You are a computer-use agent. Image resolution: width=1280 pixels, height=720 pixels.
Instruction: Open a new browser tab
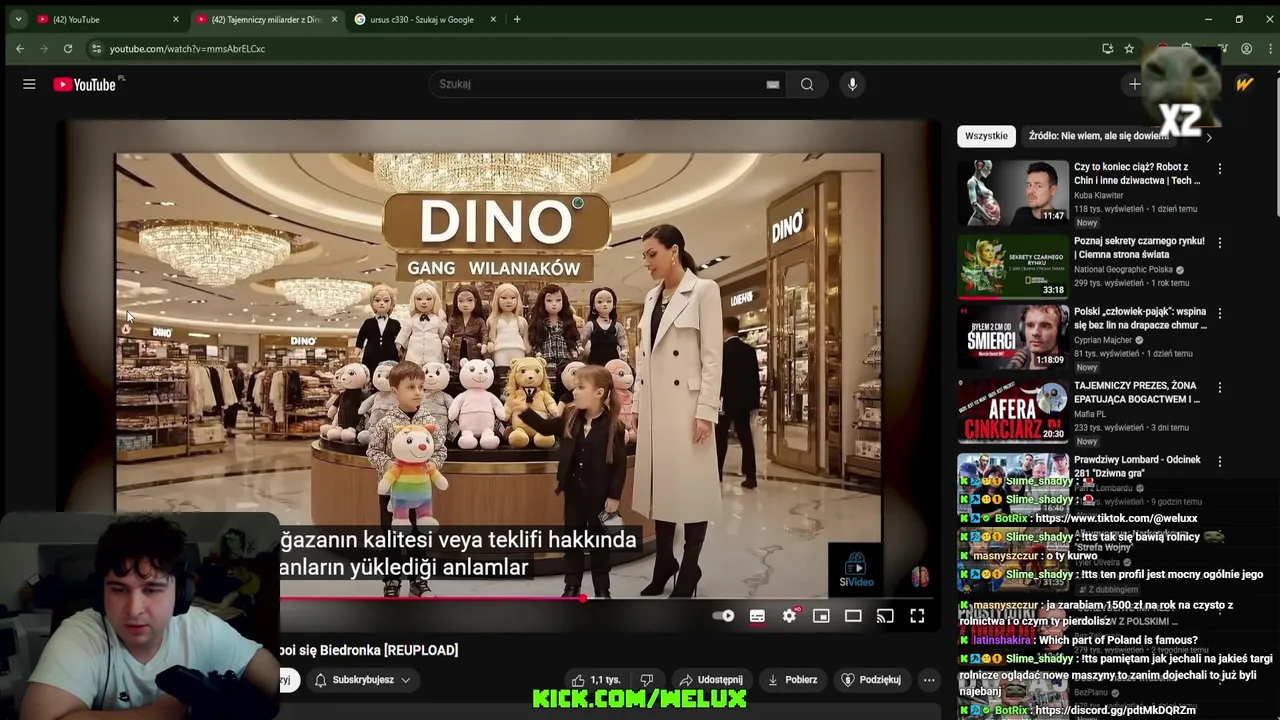(517, 19)
